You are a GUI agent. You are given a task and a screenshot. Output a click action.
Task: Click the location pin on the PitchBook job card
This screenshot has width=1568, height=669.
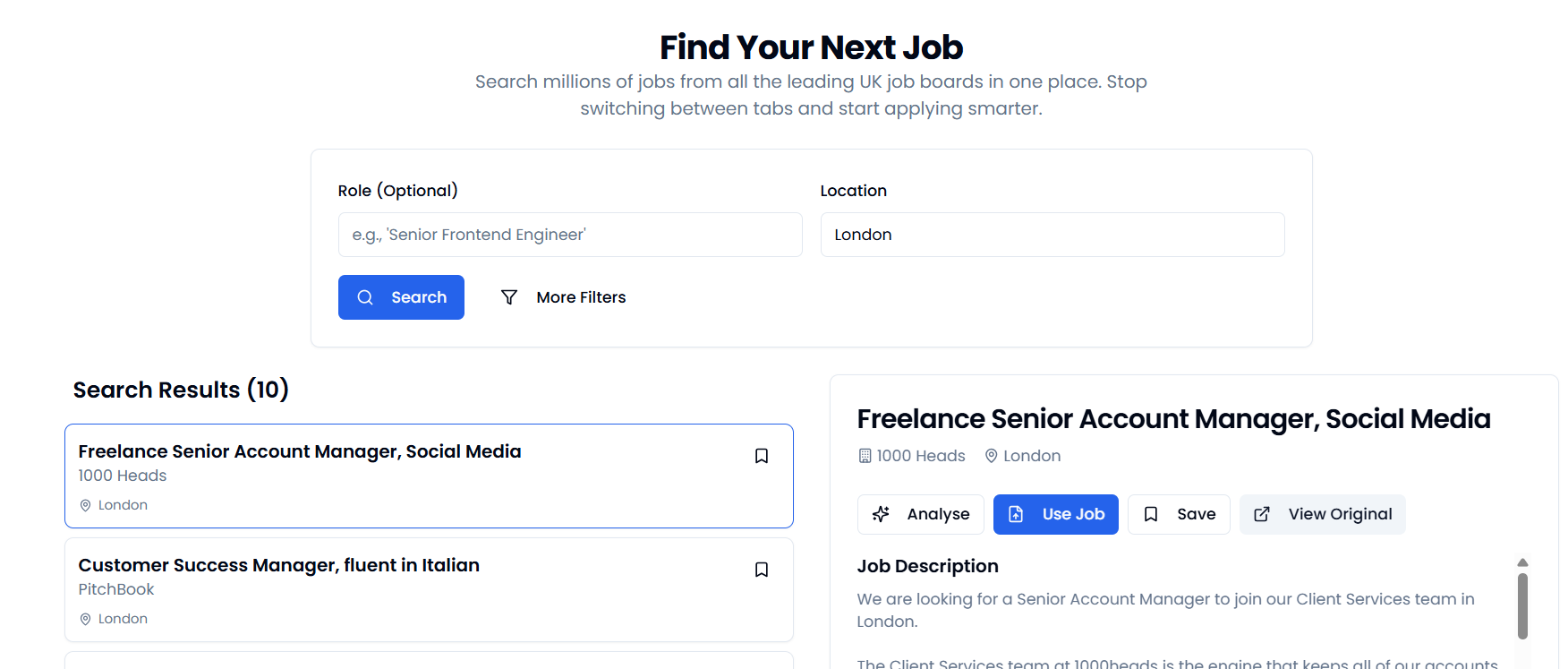pos(85,618)
